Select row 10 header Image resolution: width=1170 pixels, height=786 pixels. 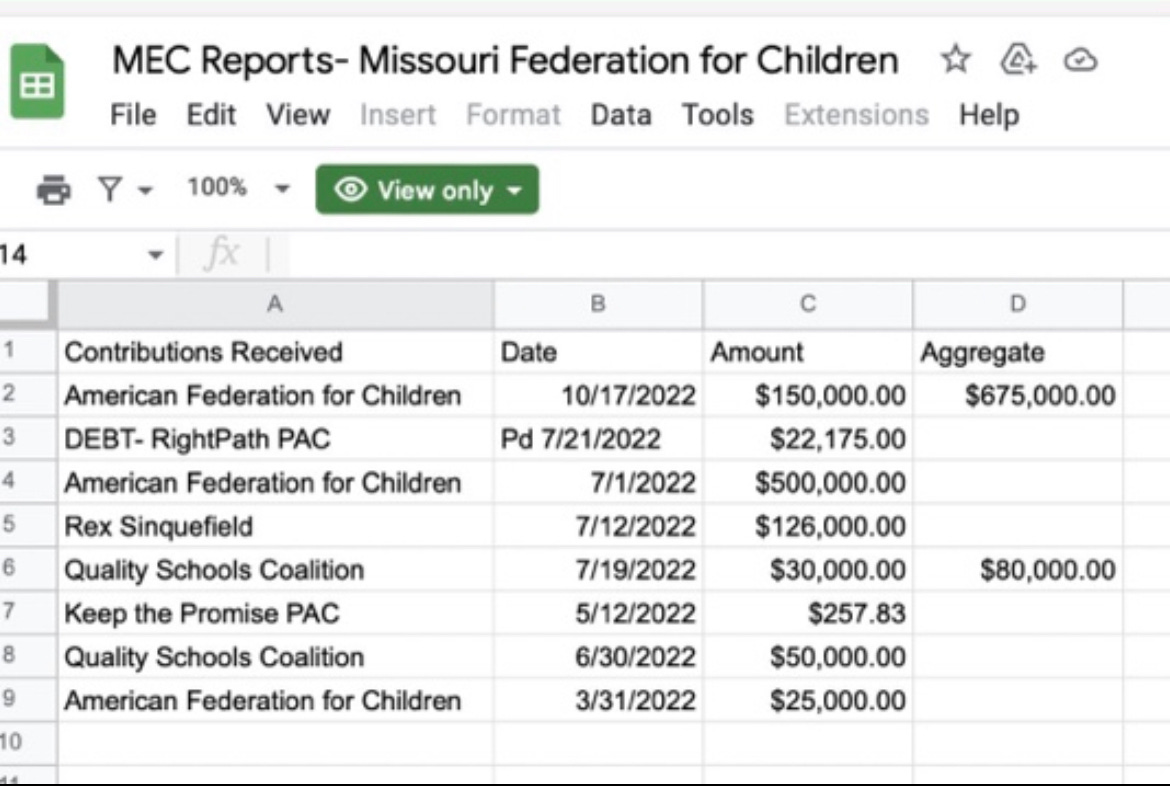click(28, 743)
